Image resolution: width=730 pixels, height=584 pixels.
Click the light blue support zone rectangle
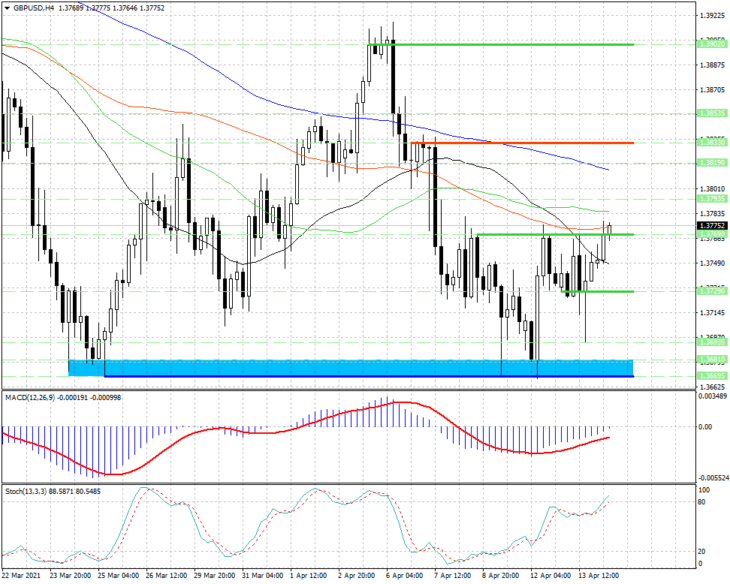[x=351, y=367]
